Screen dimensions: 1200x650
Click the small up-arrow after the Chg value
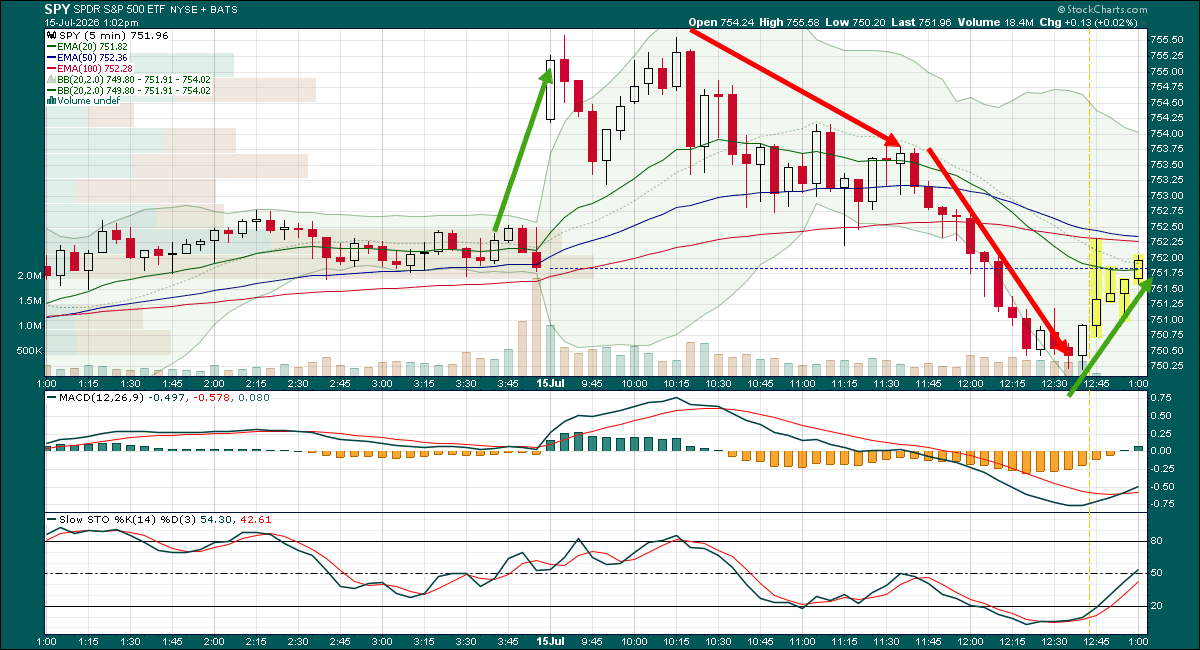[1145, 21]
